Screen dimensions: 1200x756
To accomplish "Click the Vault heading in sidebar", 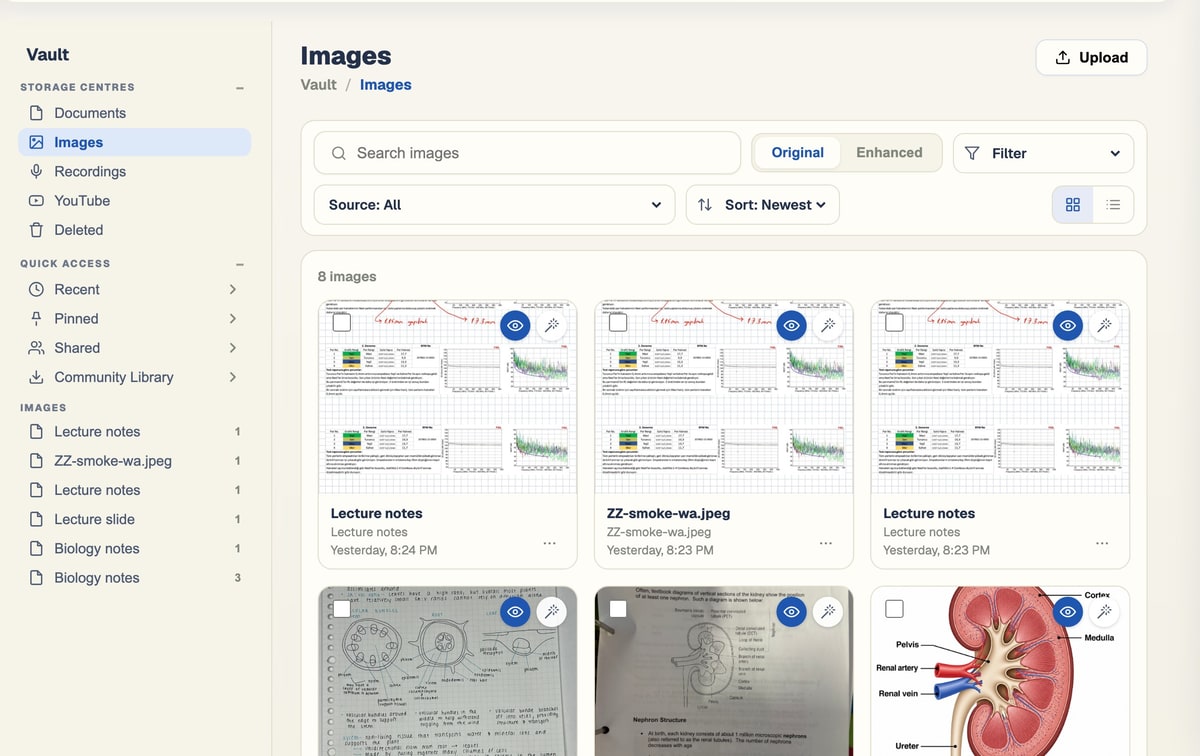I will coord(48,55).
